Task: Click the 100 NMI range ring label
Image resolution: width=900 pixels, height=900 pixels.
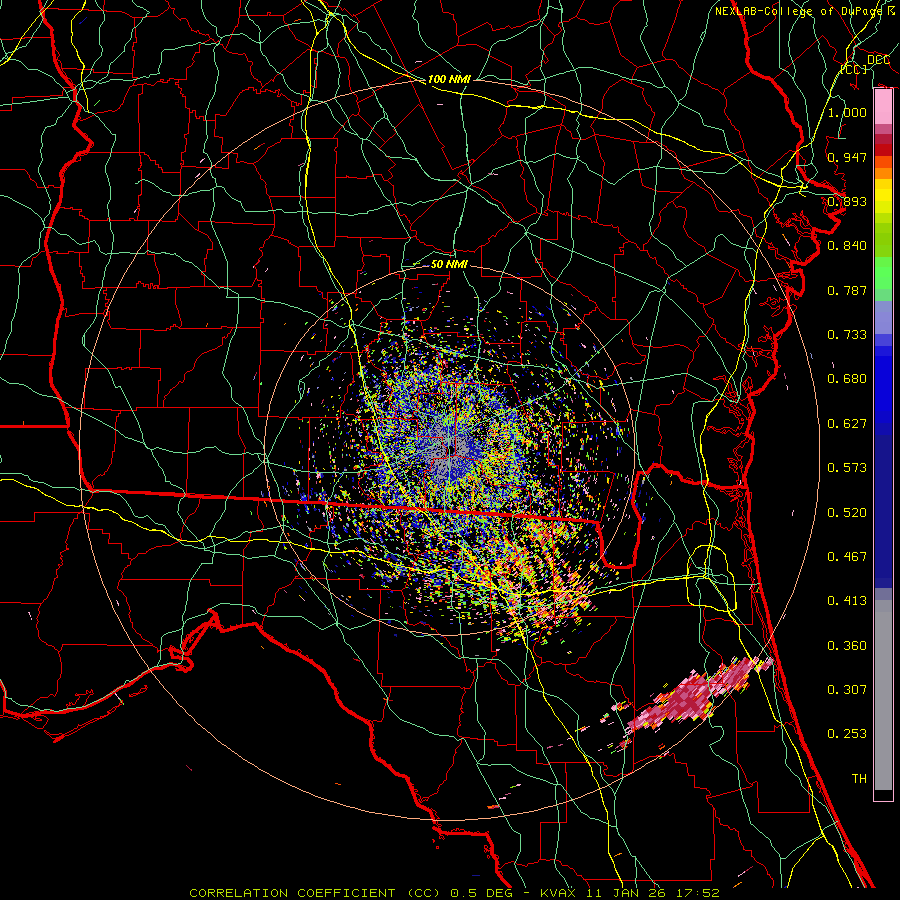Action: tap(449, 79)
